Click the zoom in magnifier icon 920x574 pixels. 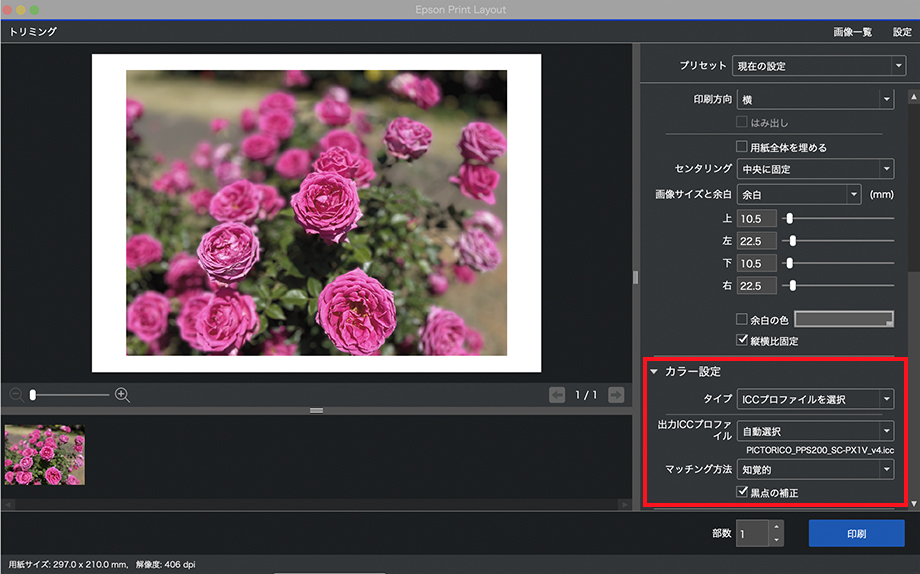123,395
